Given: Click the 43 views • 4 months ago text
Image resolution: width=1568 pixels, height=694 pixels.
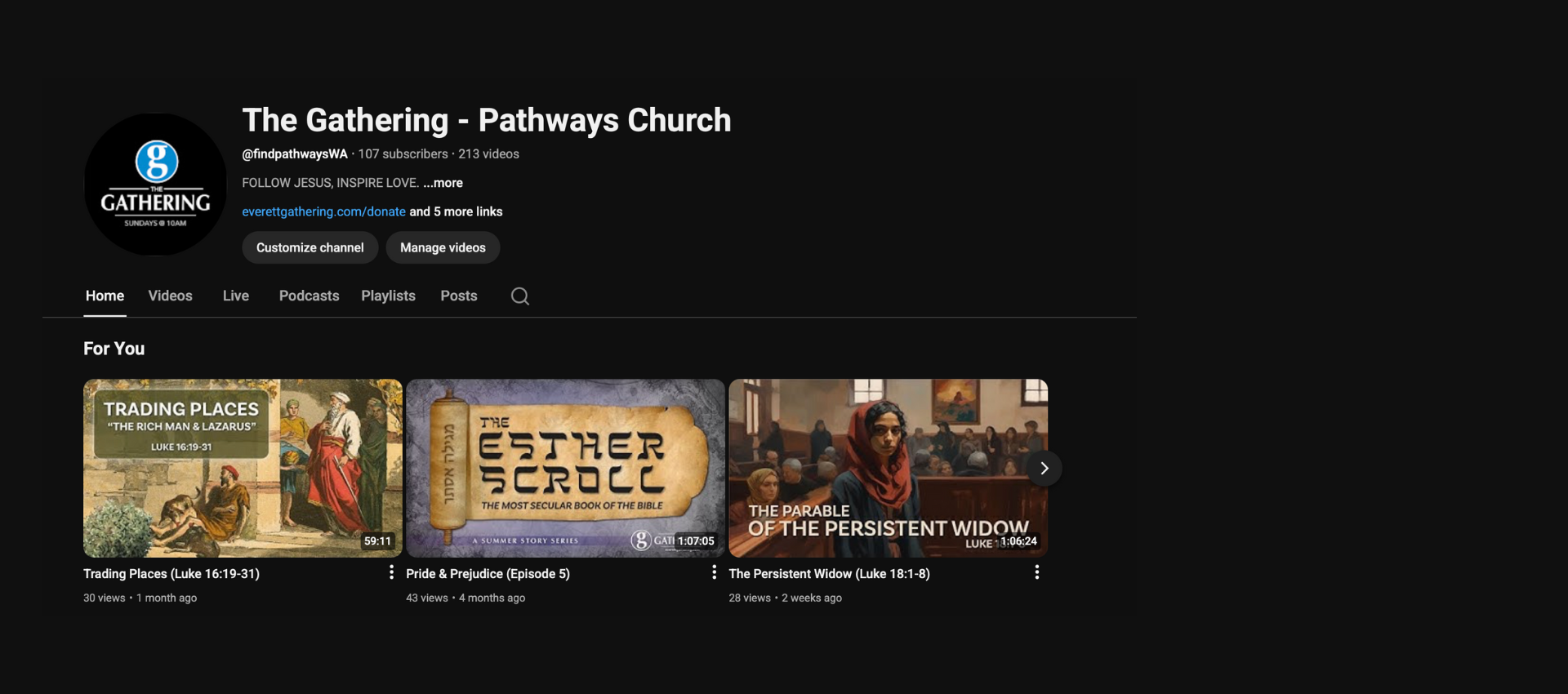Looking at the screenshot, I should point(465,598).
